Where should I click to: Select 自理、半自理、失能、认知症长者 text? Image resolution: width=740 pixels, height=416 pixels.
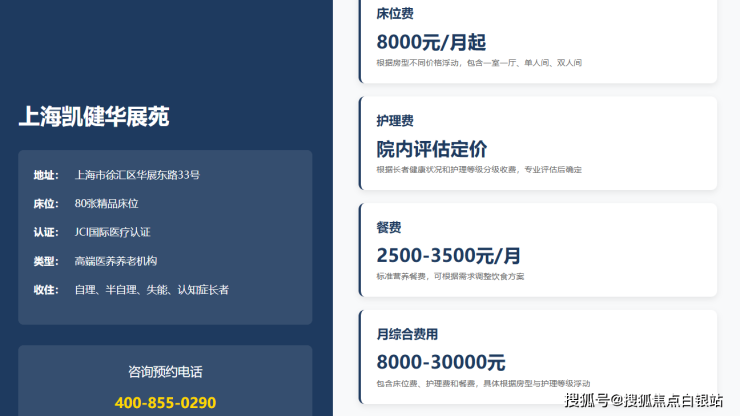pos(151,290)
